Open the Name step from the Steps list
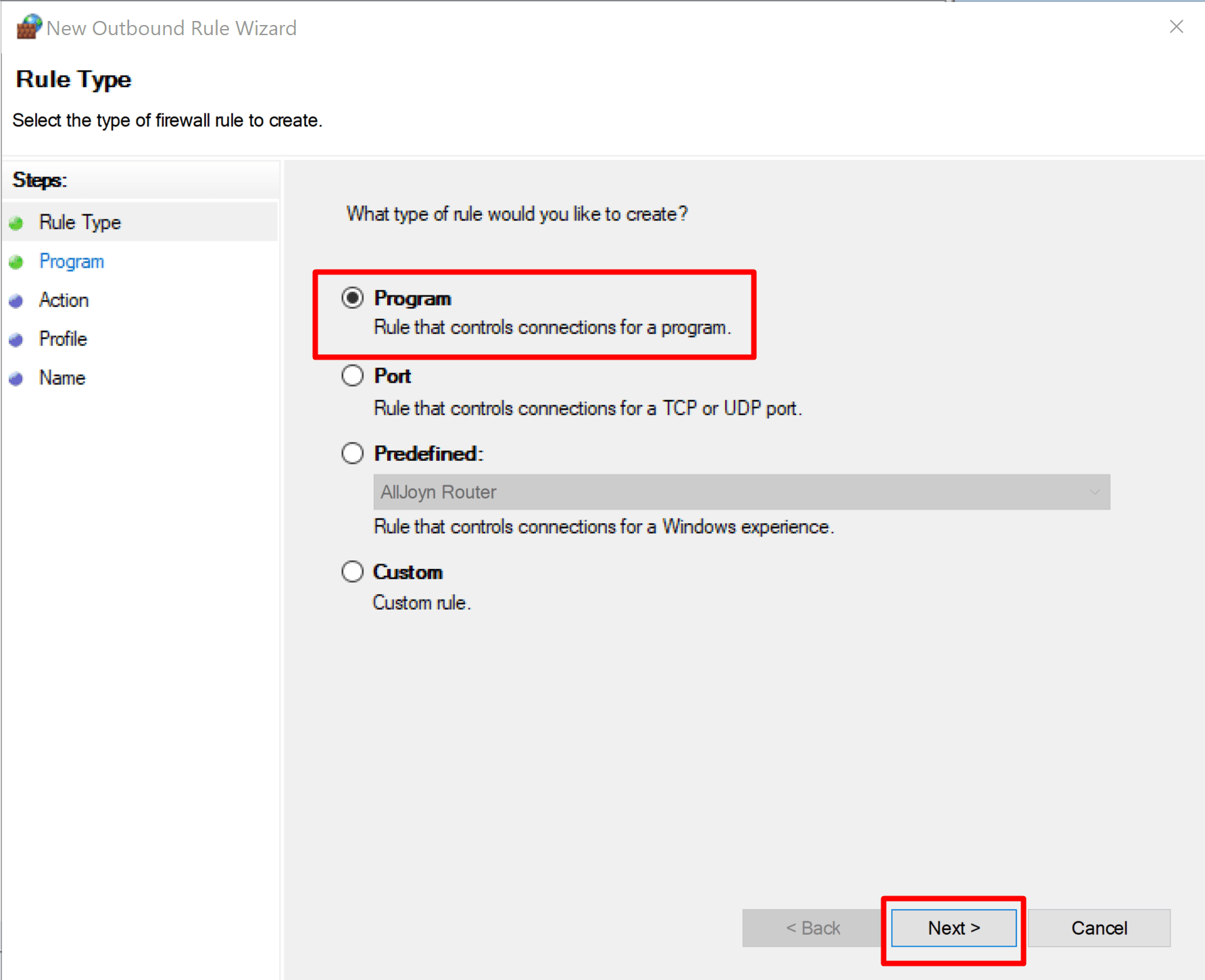Screen dimensions: 1205x980 (x=62, y=378)
